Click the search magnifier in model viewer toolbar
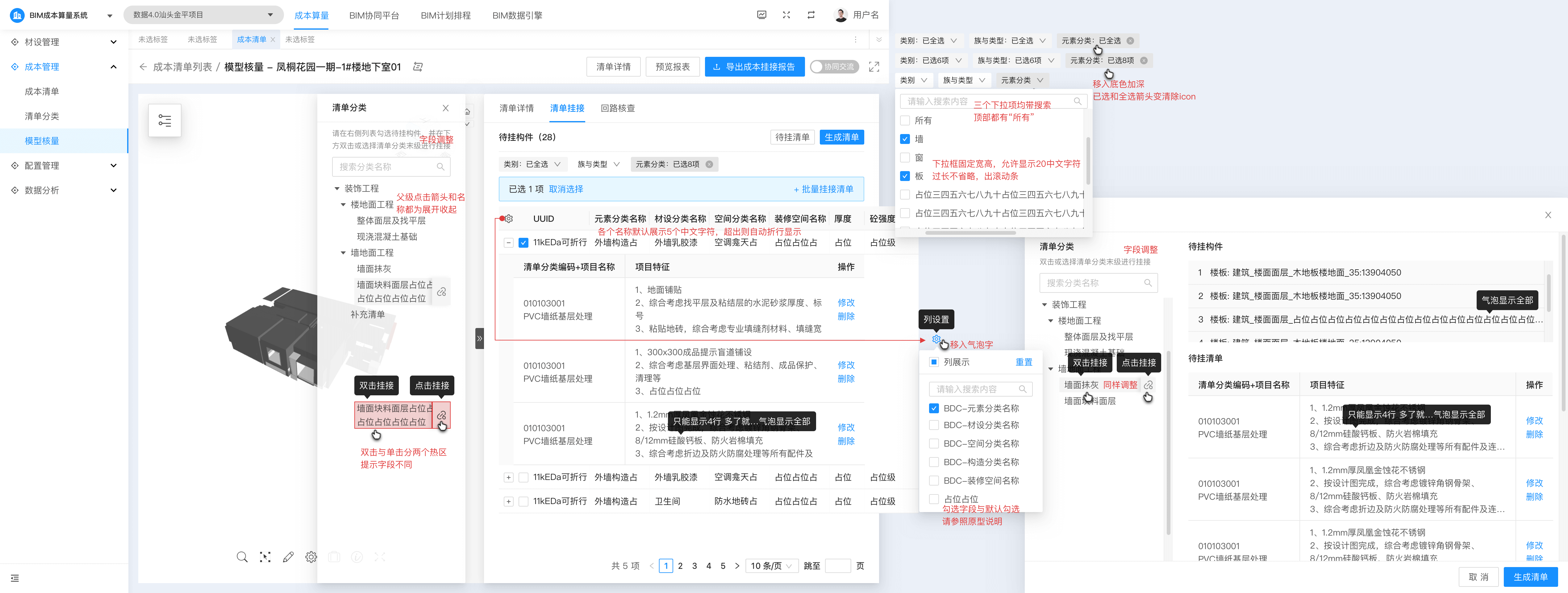1568x593 pixels. coord(242,557)
